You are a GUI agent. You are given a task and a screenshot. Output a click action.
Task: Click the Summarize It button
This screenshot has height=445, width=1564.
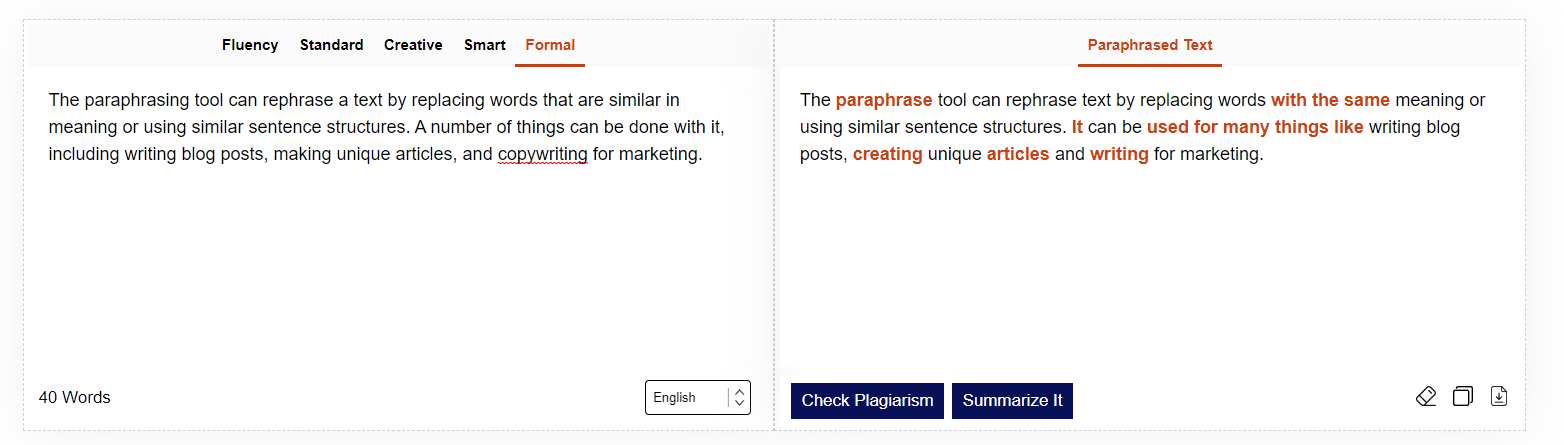click(1012, 400)
